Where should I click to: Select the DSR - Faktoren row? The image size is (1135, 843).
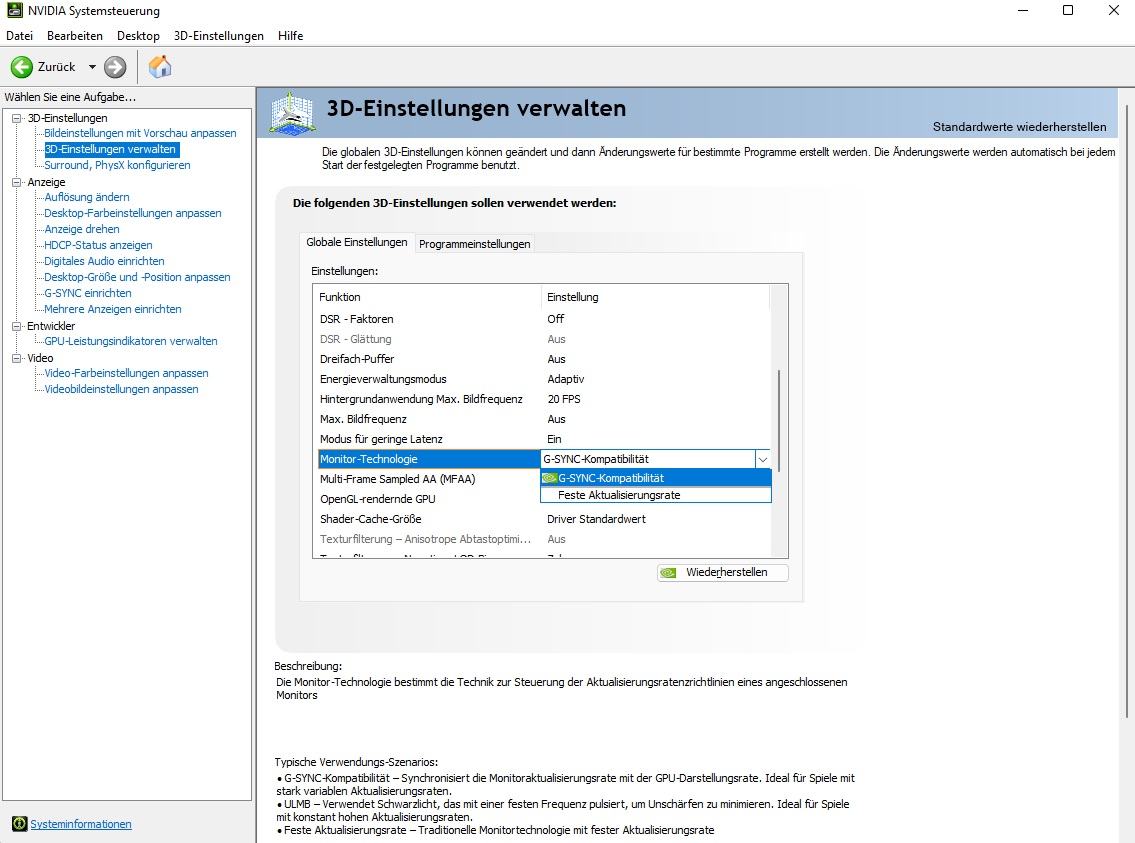coord(544,319)
